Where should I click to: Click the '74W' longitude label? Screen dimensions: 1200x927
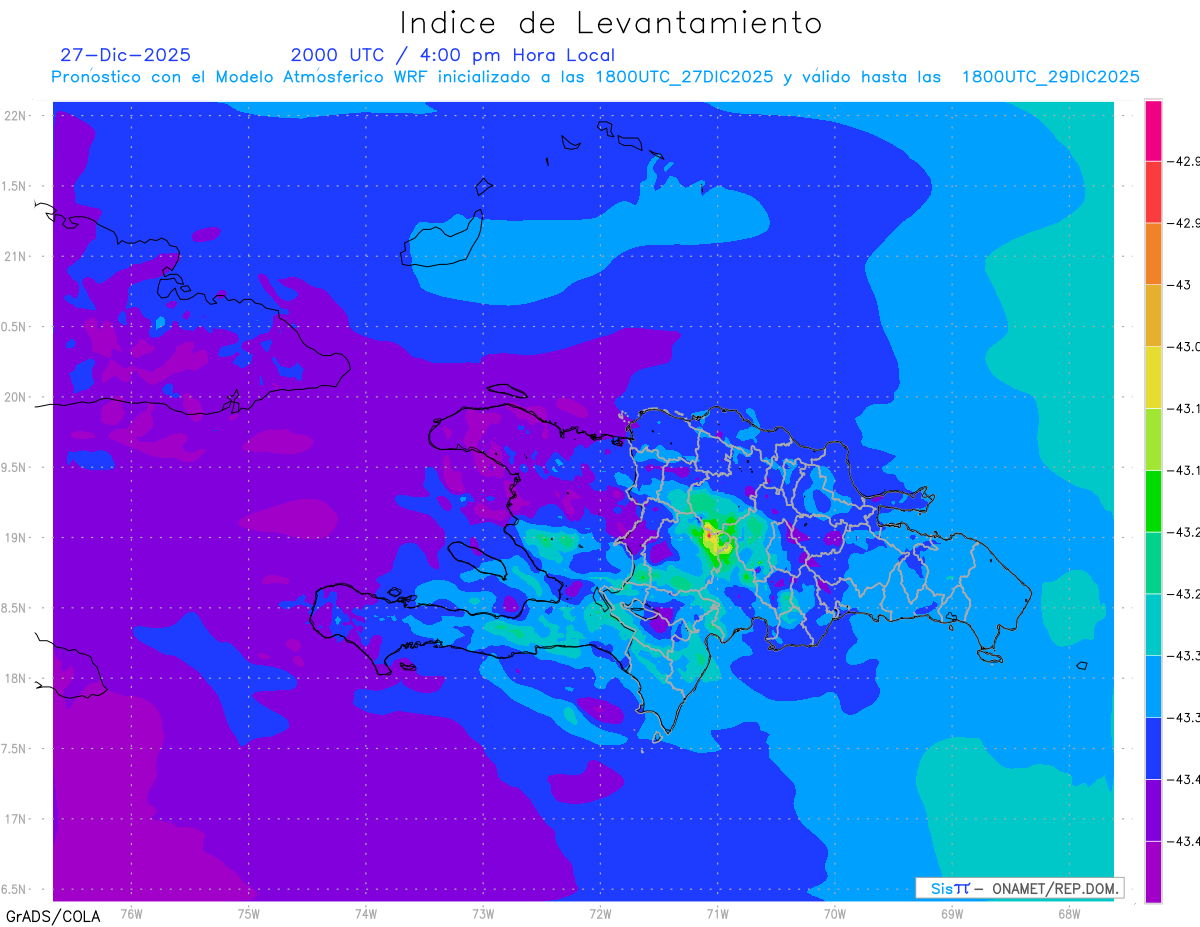pos(366,913)
